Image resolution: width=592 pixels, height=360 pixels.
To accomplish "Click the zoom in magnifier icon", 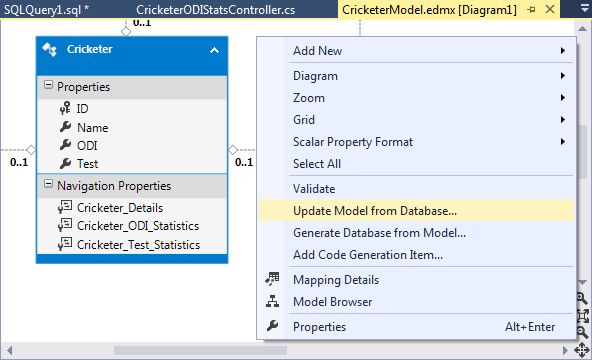I will (x=582, y=298).
